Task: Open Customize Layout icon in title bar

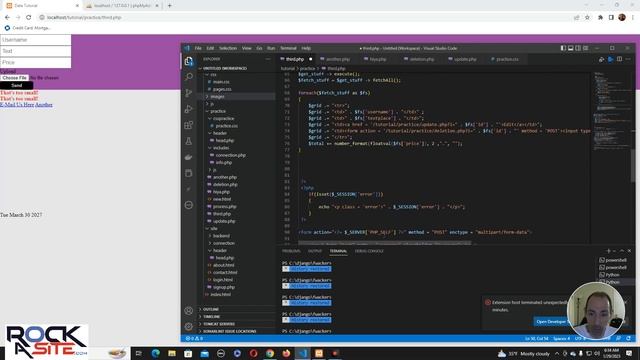Action: tap(586, 48)
